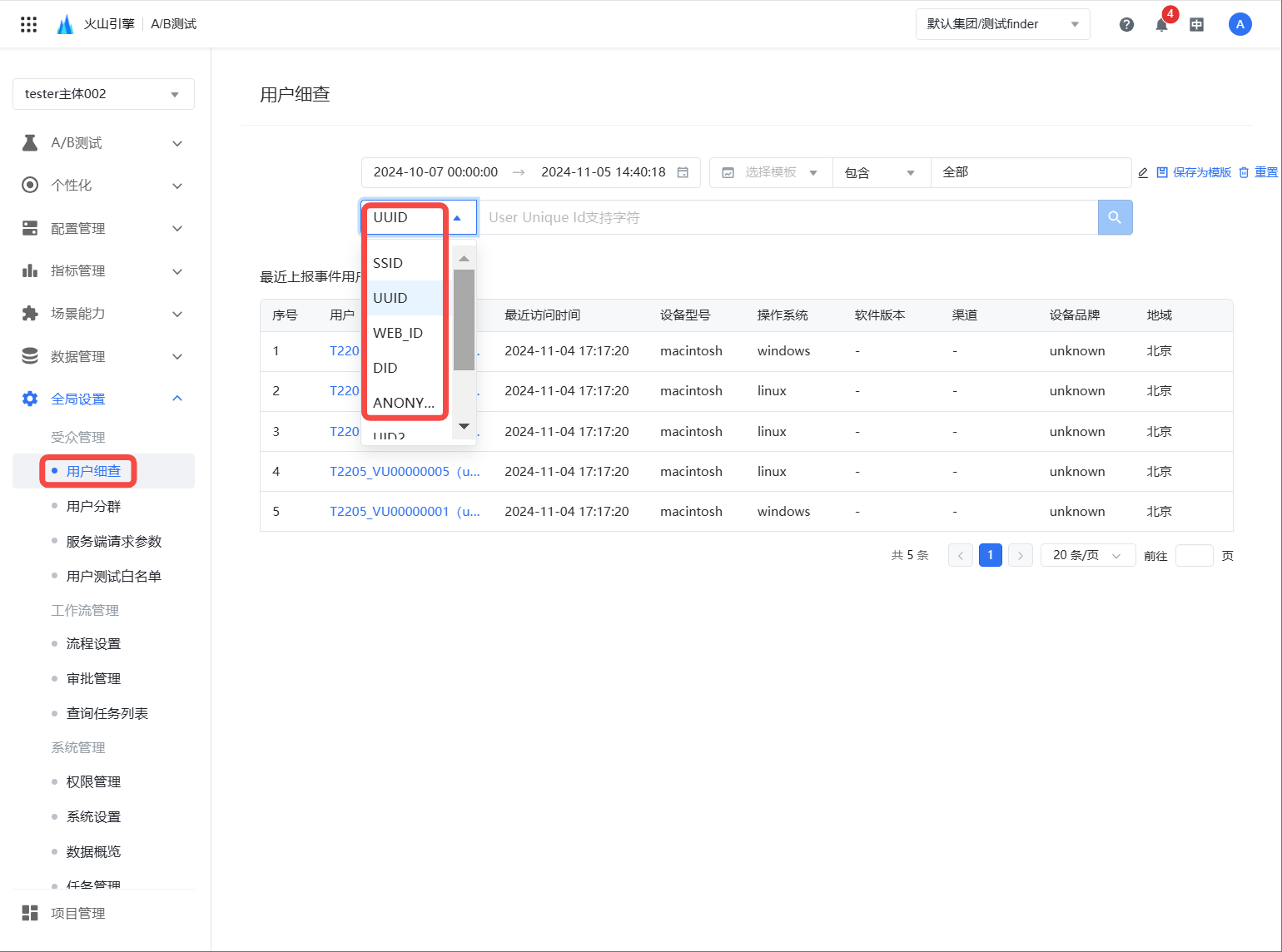Click the previous page arrow

[x=961, y=555]
